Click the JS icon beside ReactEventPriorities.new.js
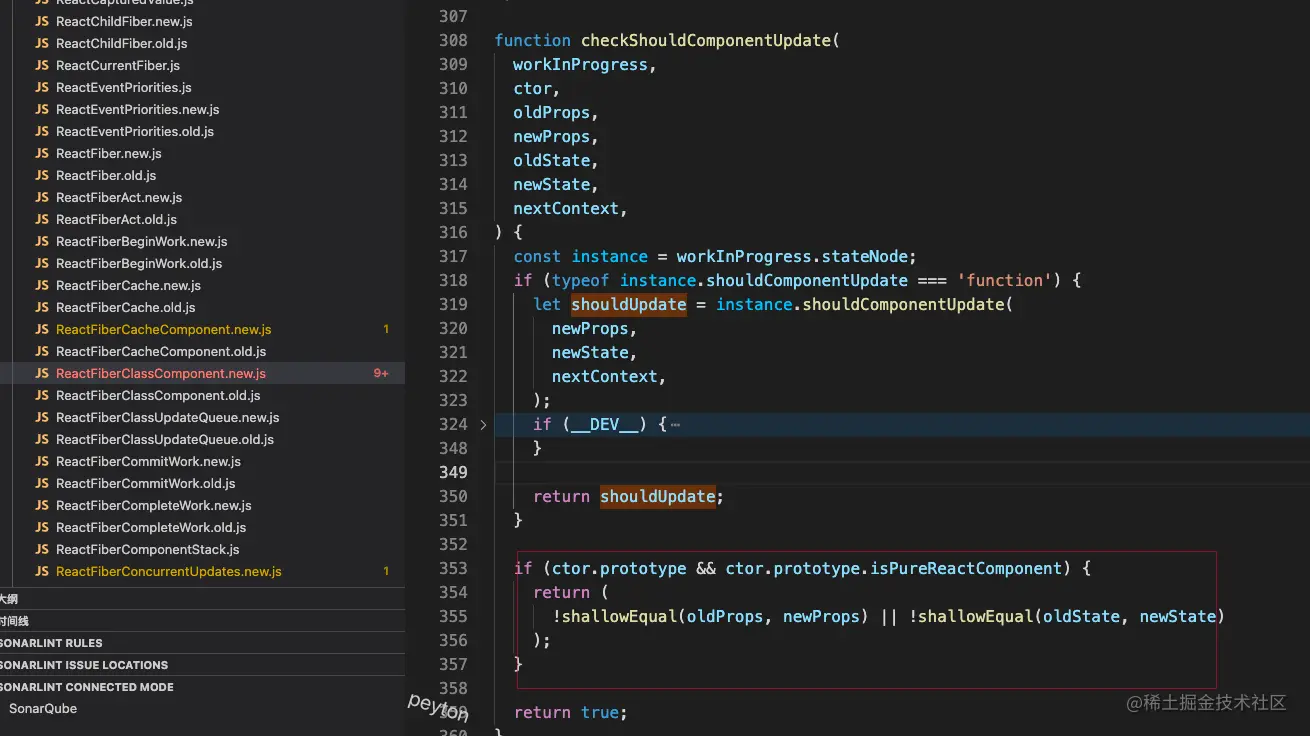1310x736 pixels. point(42,110)
